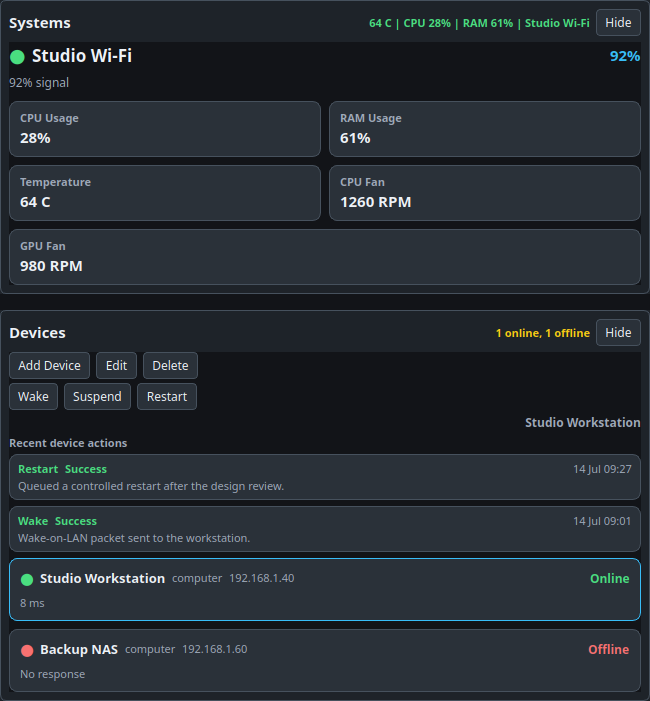Click the timestamp 14 Jul 09:01

click(602, 521)
